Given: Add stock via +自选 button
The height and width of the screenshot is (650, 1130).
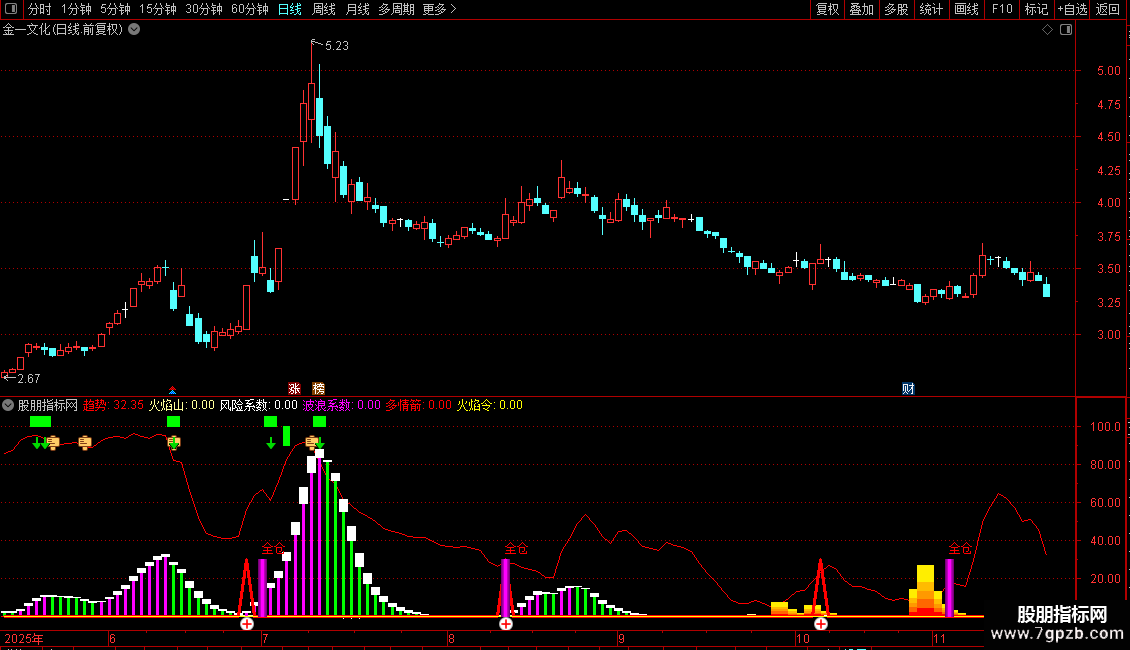Looking at the screenshot, I should click(1072, 9).
